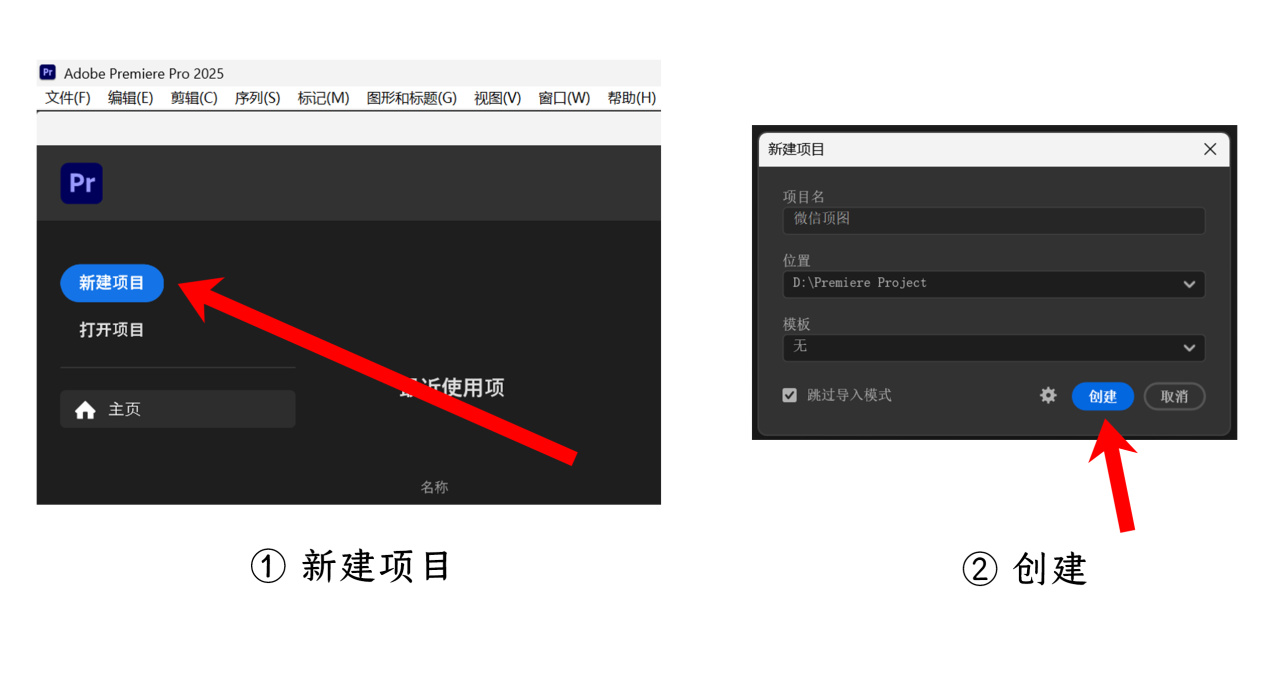This screenshot has height=683, width=1280.
Task: Expand the 模板 template dropdown arrow
Action: [x=1189, y=348]
